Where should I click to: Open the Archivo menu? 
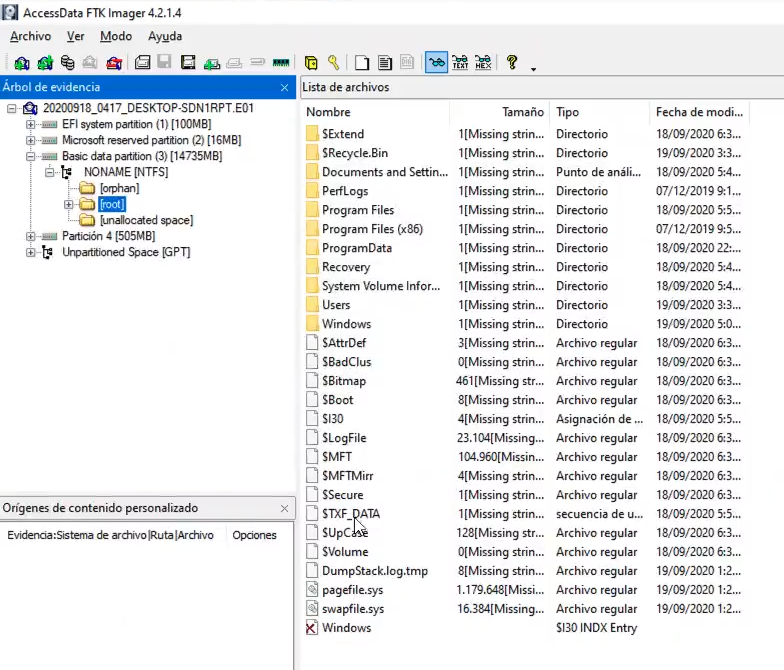(x=30, y=36)
